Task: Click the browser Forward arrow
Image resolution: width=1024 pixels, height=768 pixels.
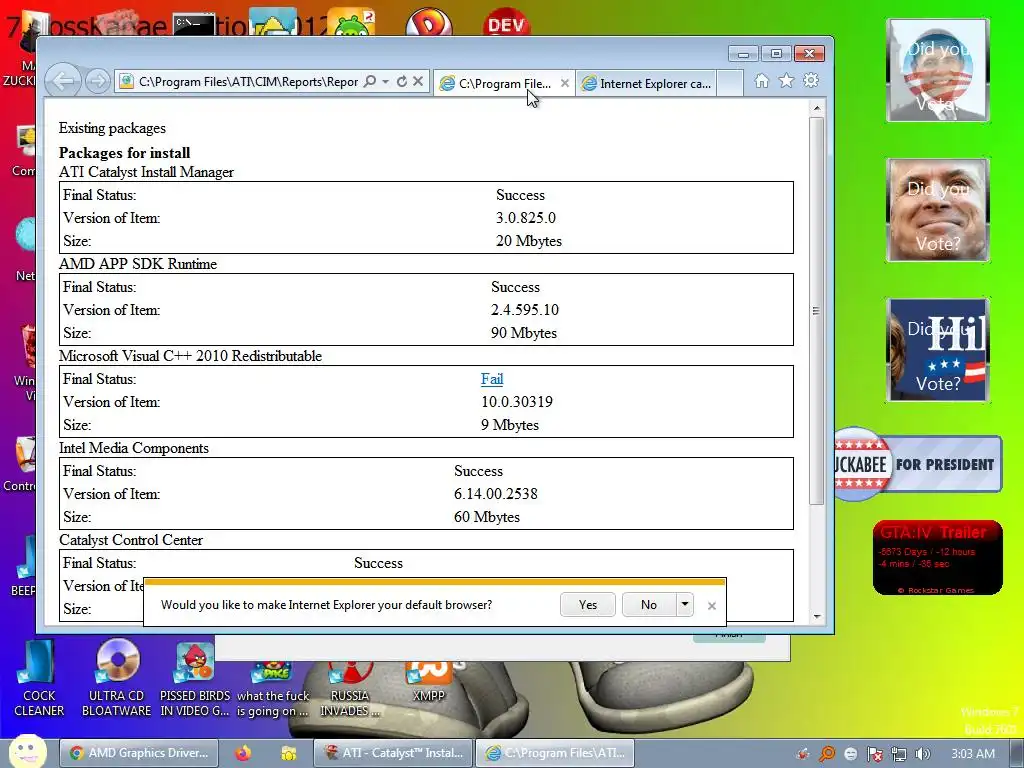Action: pos(98,82)
